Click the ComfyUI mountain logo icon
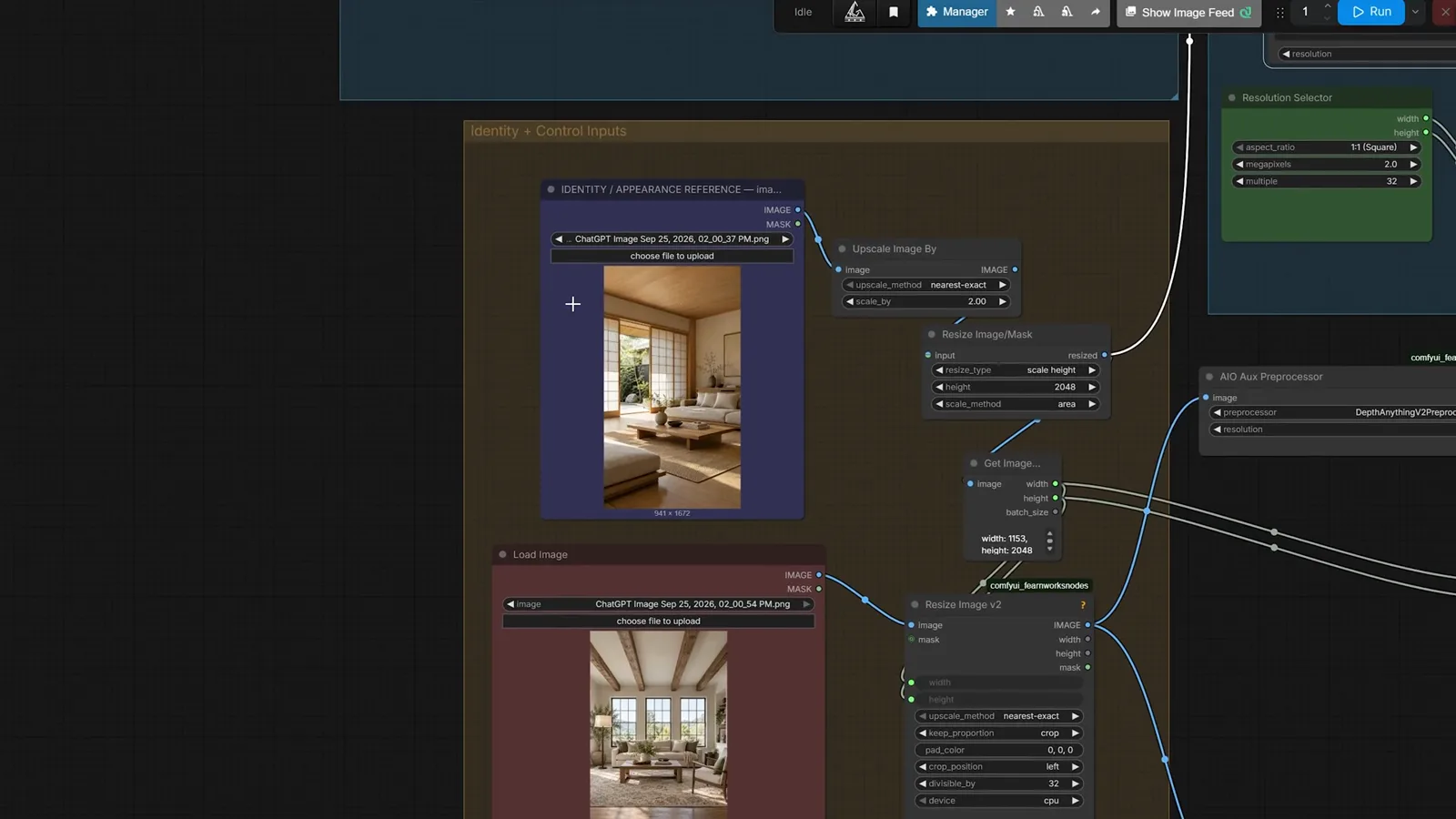The width and height of the screenshot is (1456, 819). click(854, 12)
